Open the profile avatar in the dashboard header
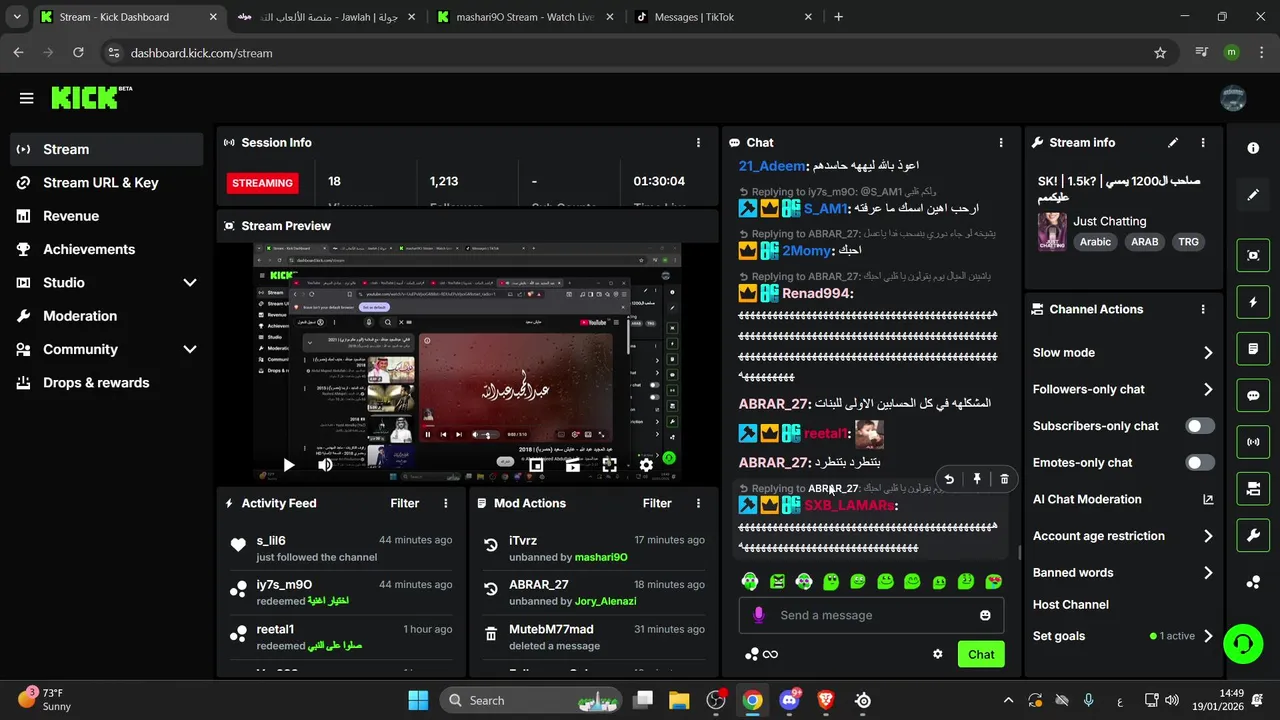This screenshot has width=1280, height=720. pos(1233,98)
